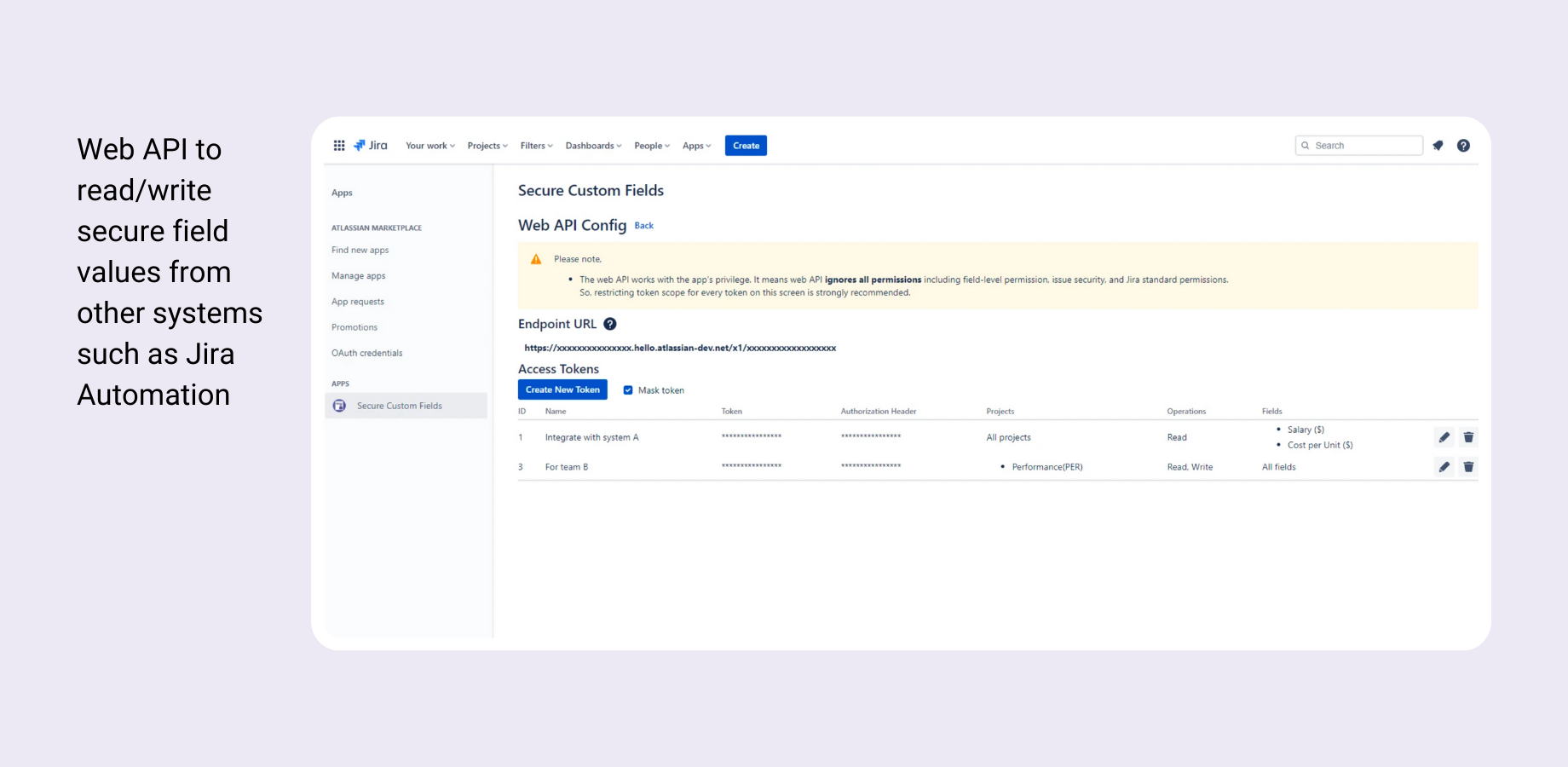Open the Apps dropdown in top navigation

coord(695,145)
